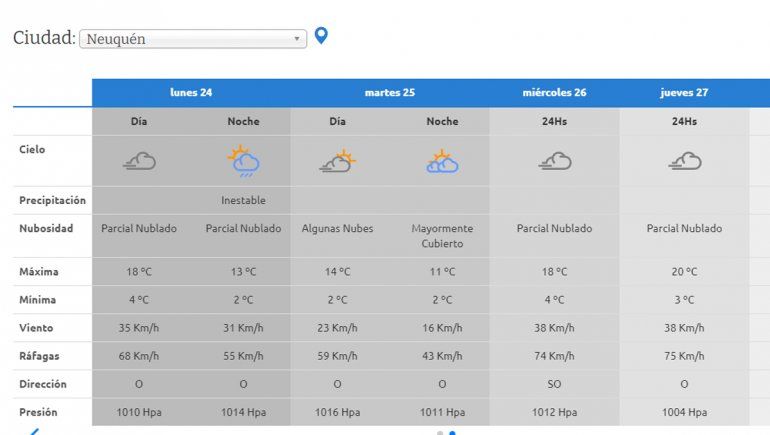Image resolution: width=770 pixels, height=435 pixels.
Task: Open the Ciudad dropdown showing Neuquén
Action: click(x=192, y=39)
